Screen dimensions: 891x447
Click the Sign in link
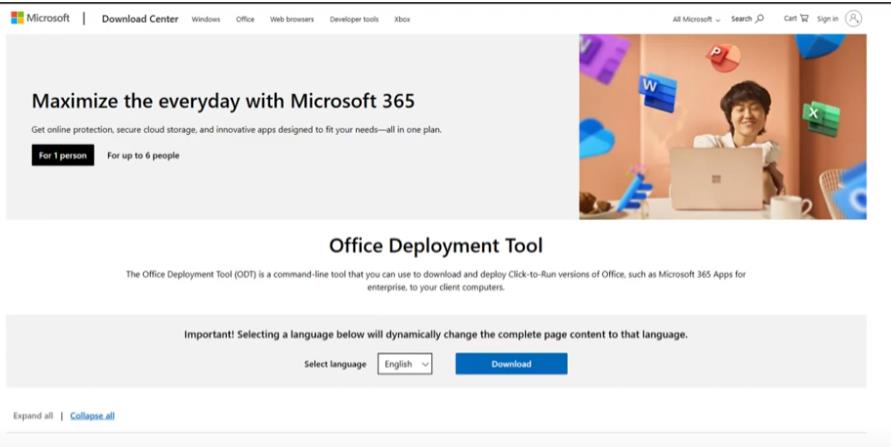(x=827, y=19)
